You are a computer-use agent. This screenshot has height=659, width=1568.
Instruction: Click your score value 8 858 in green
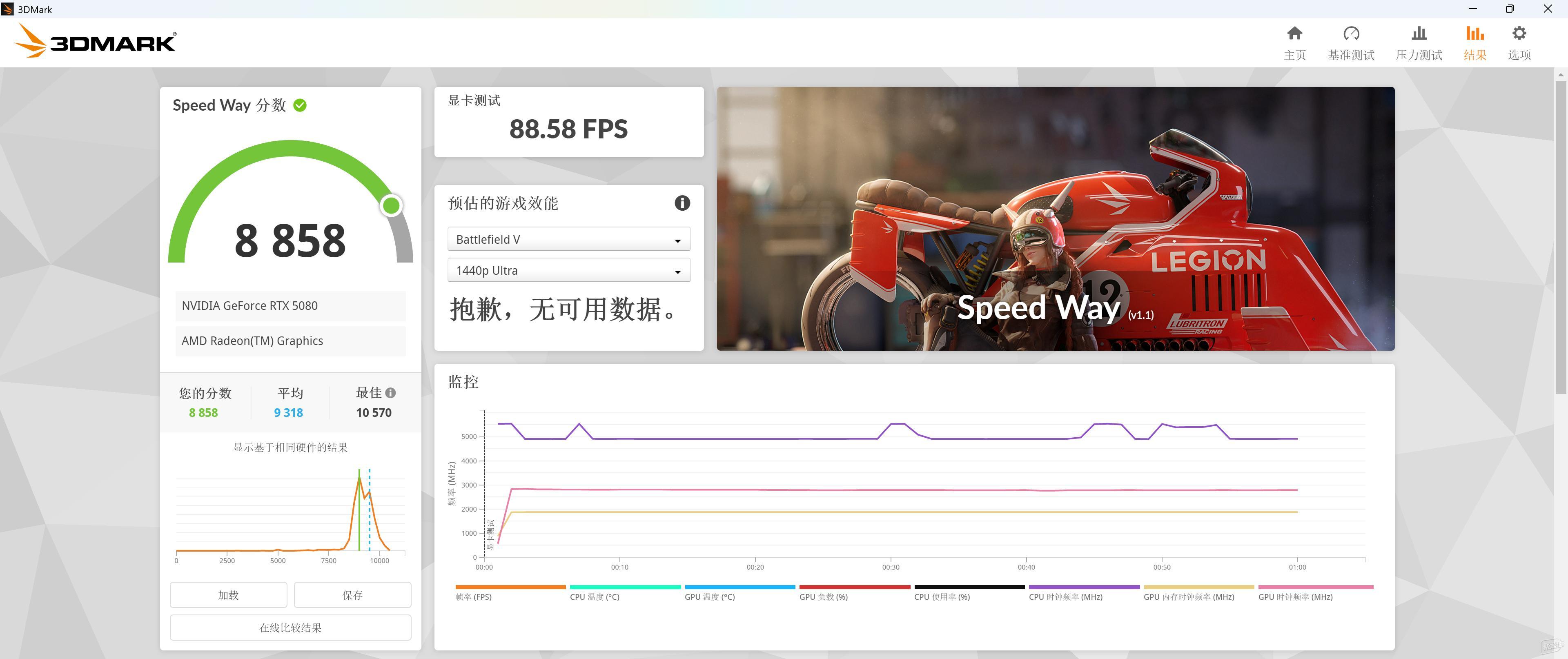pos(203,412)
